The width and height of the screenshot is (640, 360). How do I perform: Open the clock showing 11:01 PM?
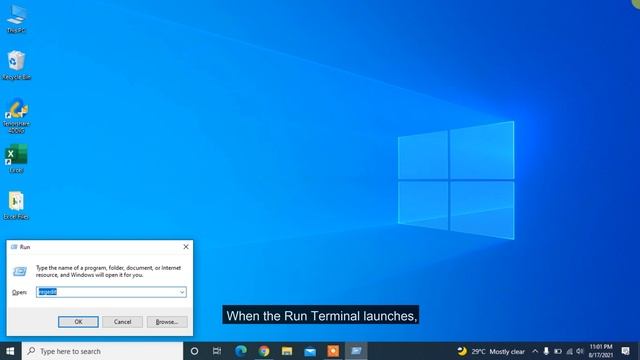600,351
